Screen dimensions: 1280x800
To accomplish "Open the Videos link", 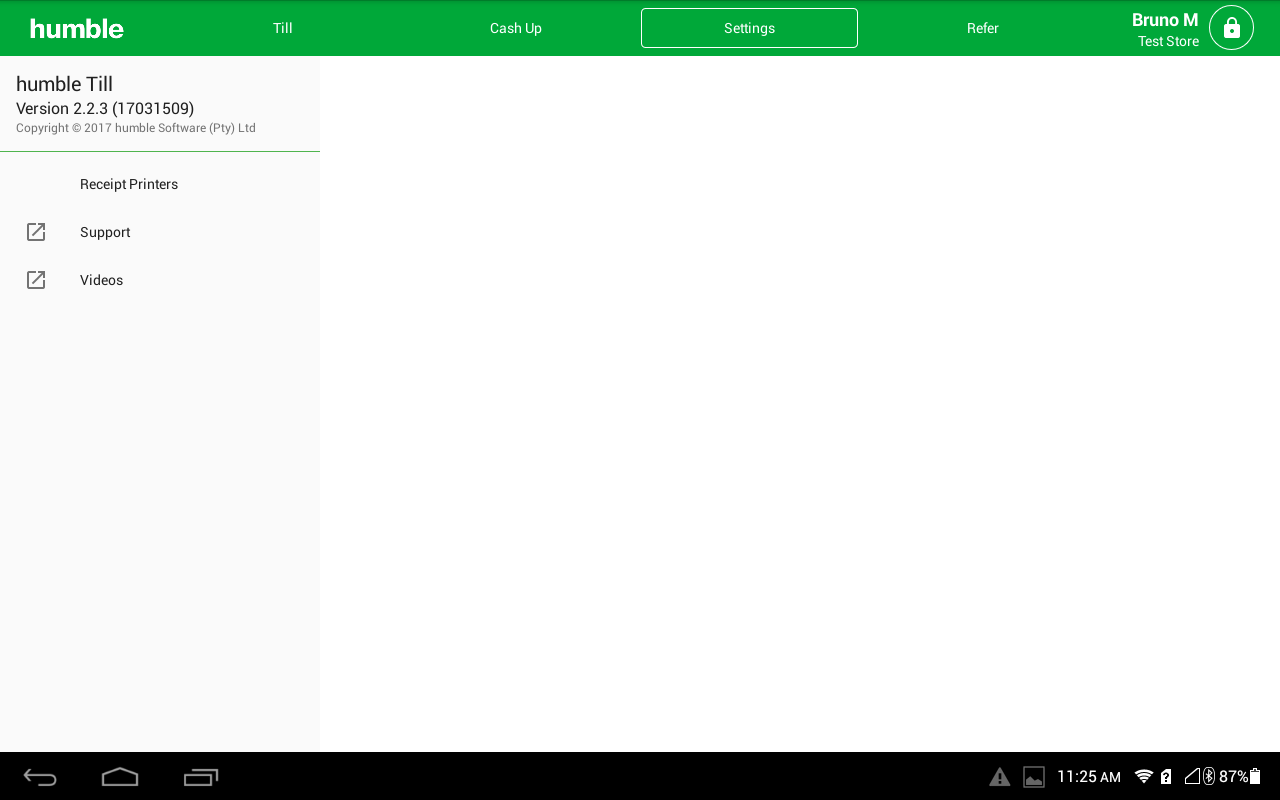I will (160, 280).
